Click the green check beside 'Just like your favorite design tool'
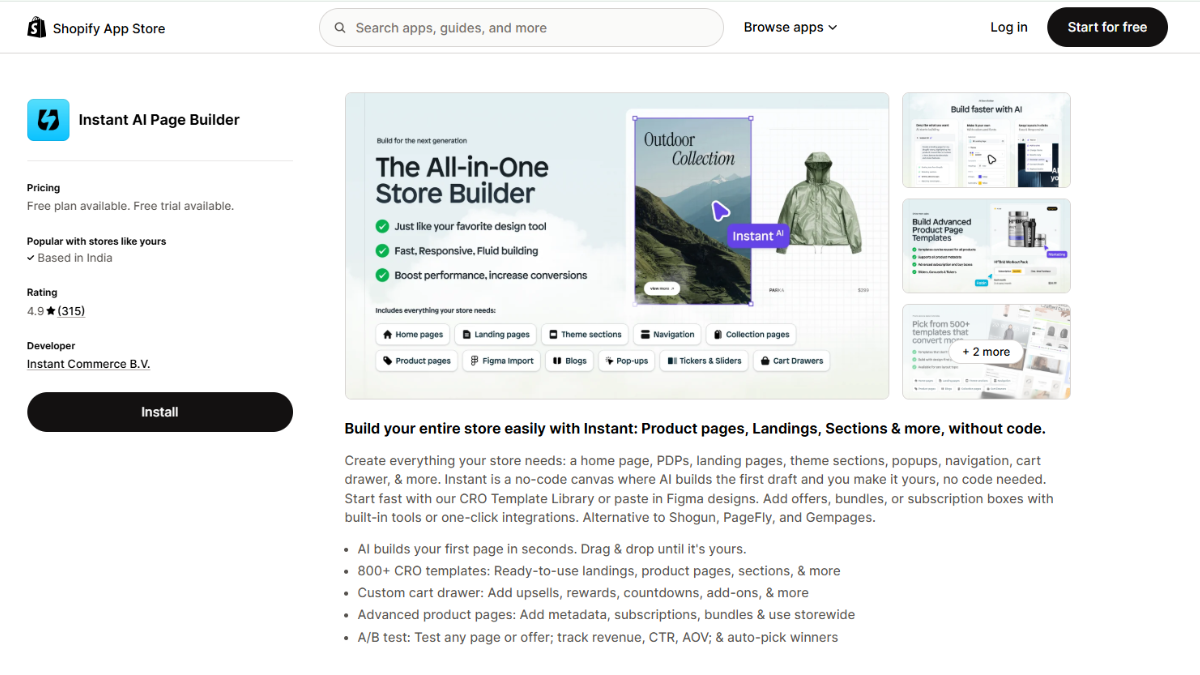 (x=382, y=227)
